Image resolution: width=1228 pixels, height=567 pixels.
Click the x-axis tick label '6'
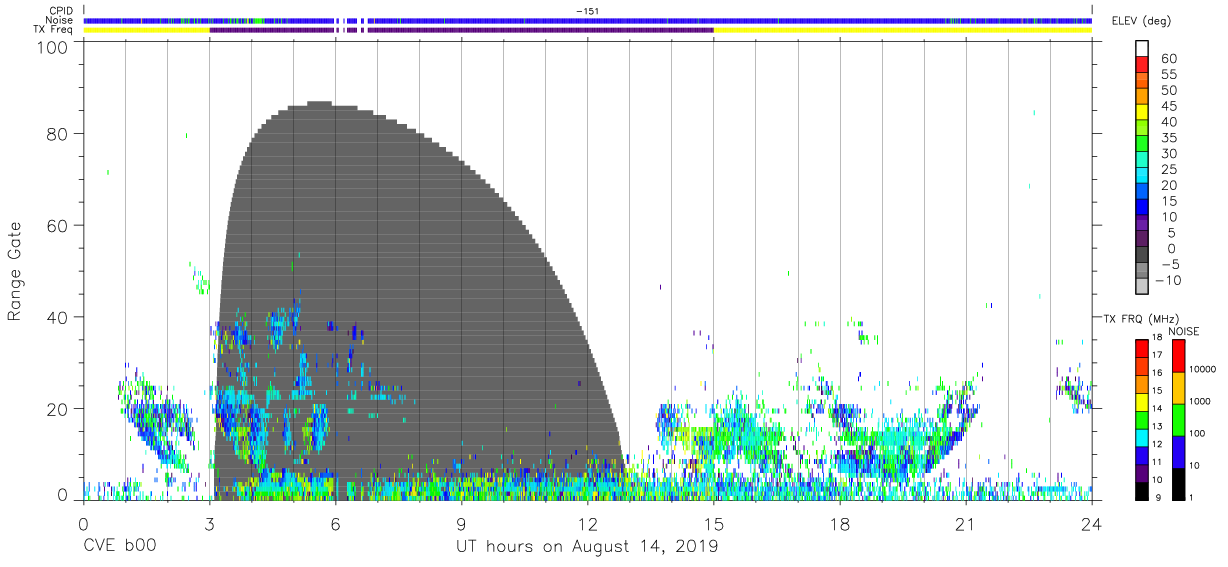335,523
